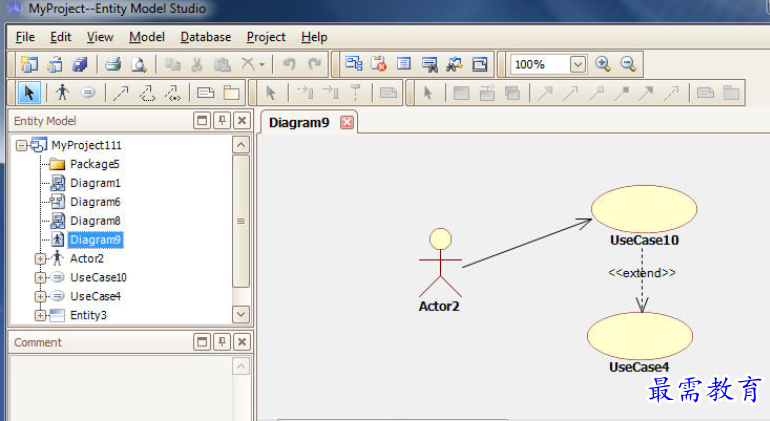Expand the UseCase4 tree node

40,296
